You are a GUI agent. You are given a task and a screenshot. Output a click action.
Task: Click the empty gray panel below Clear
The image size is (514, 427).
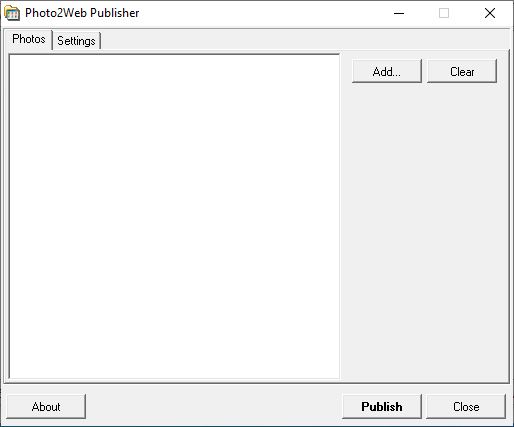pos(424,230)
